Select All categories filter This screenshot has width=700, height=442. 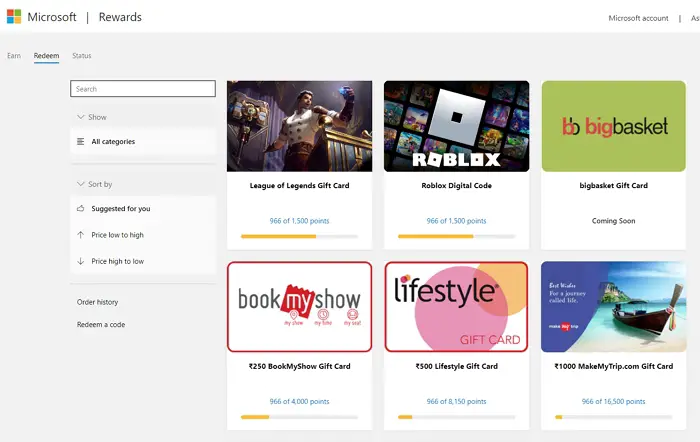point(143,142)
